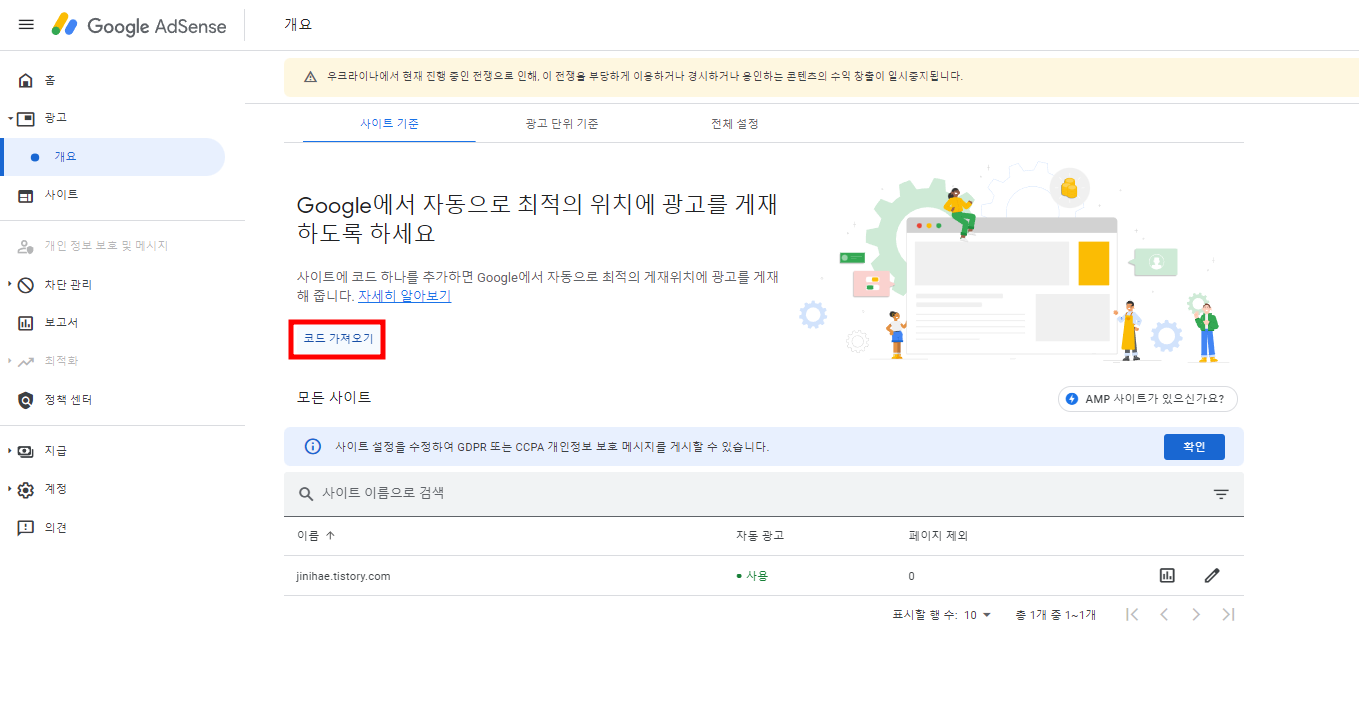Edit jinihae.tistory.com with the pencil icon
Viewport: 1359px width, 703px height.
tap(1212, 575)
